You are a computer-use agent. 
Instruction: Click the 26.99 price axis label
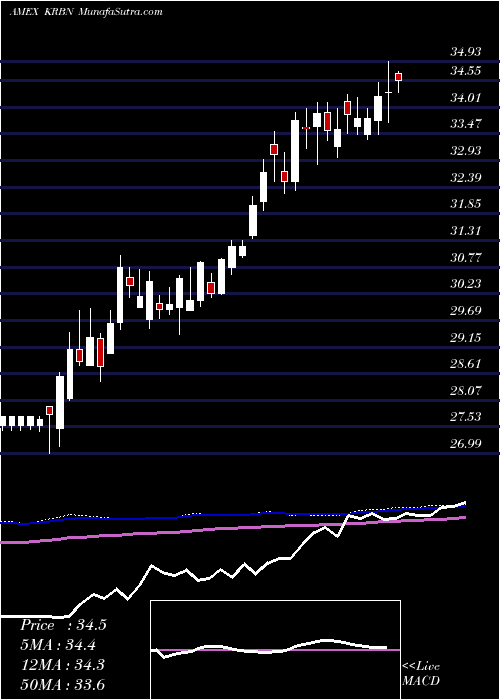click(466, 444)
